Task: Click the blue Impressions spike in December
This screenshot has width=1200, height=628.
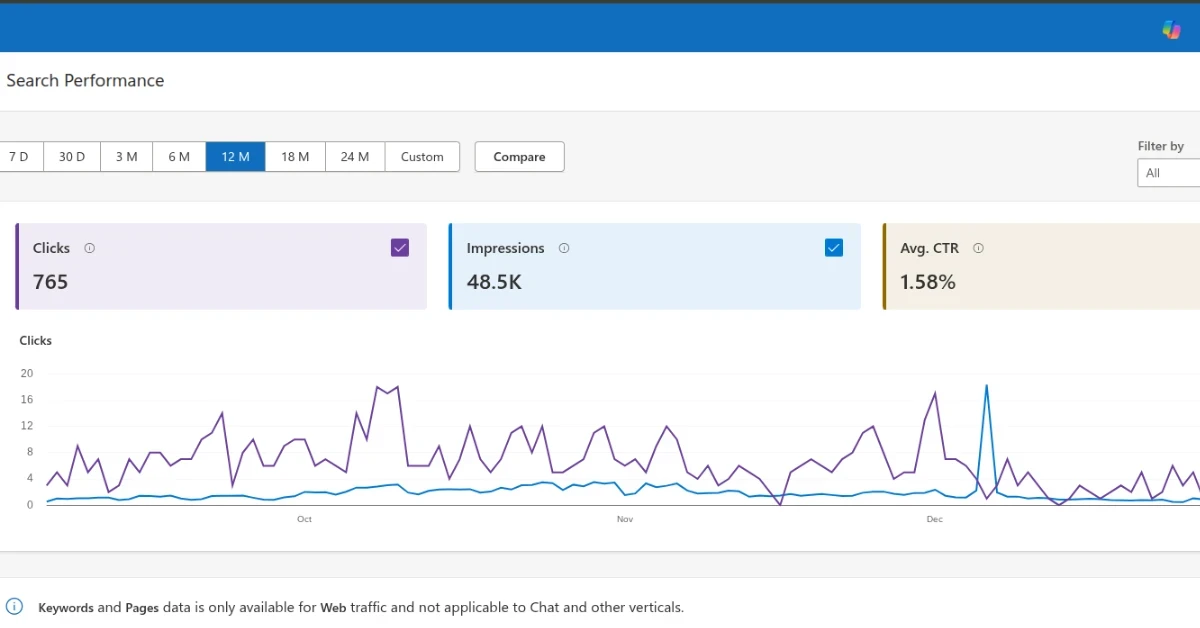Action: [987, 386]
